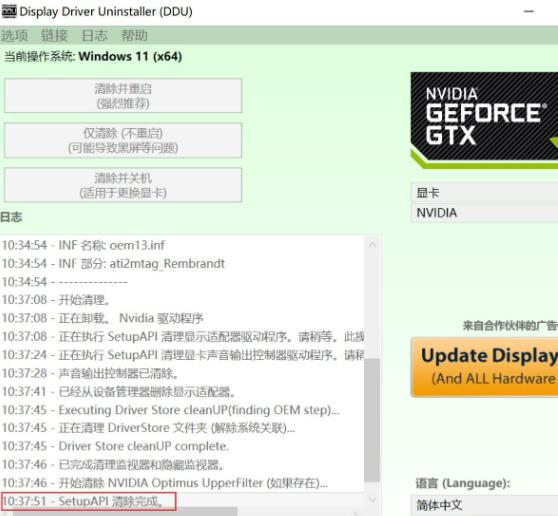The image size is (558, 516).
Task: Click the 清除并重启 (强烈推荐) button
Action: point(123,96)
